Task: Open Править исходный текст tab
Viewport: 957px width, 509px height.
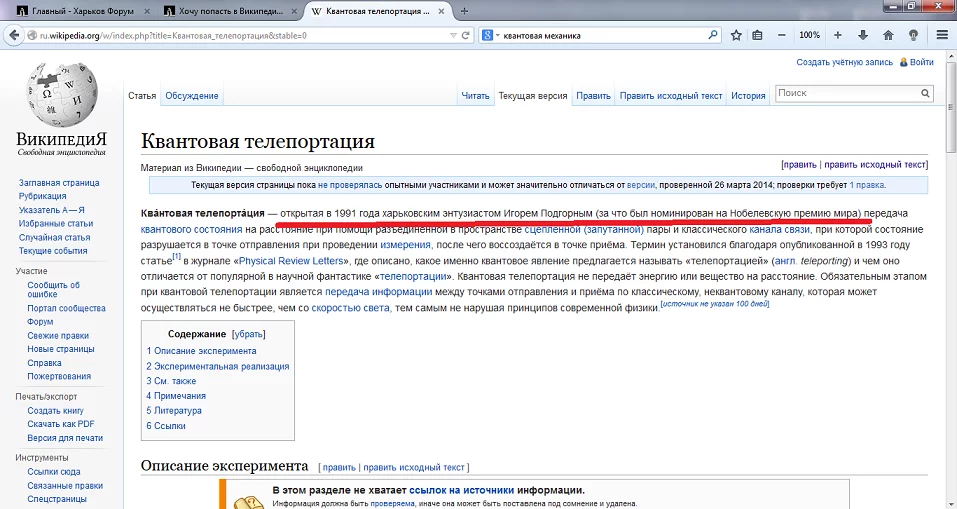Action: point(671,96)
